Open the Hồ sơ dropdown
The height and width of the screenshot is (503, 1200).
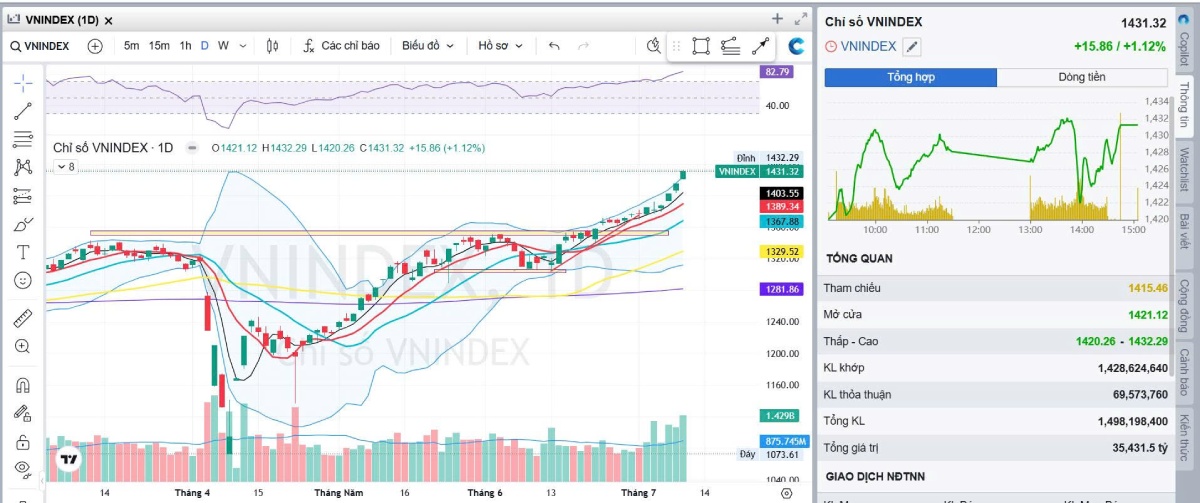tap(501, 45)
